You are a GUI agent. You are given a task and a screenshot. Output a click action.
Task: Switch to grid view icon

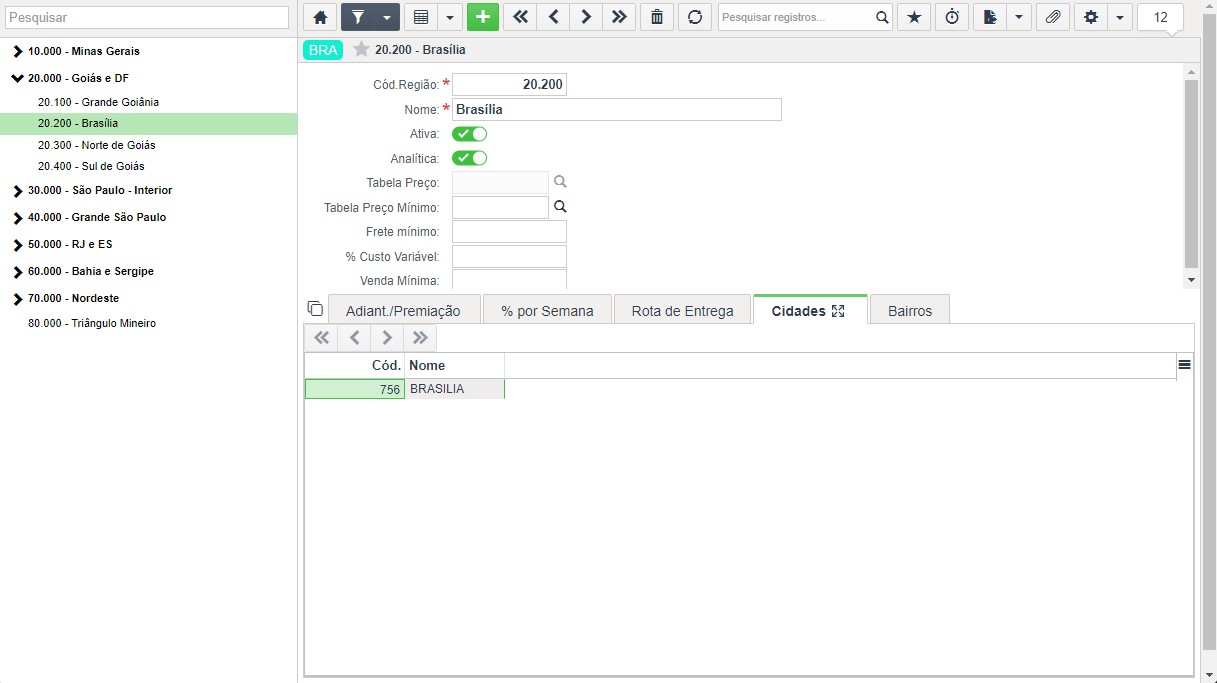[421, 17]
